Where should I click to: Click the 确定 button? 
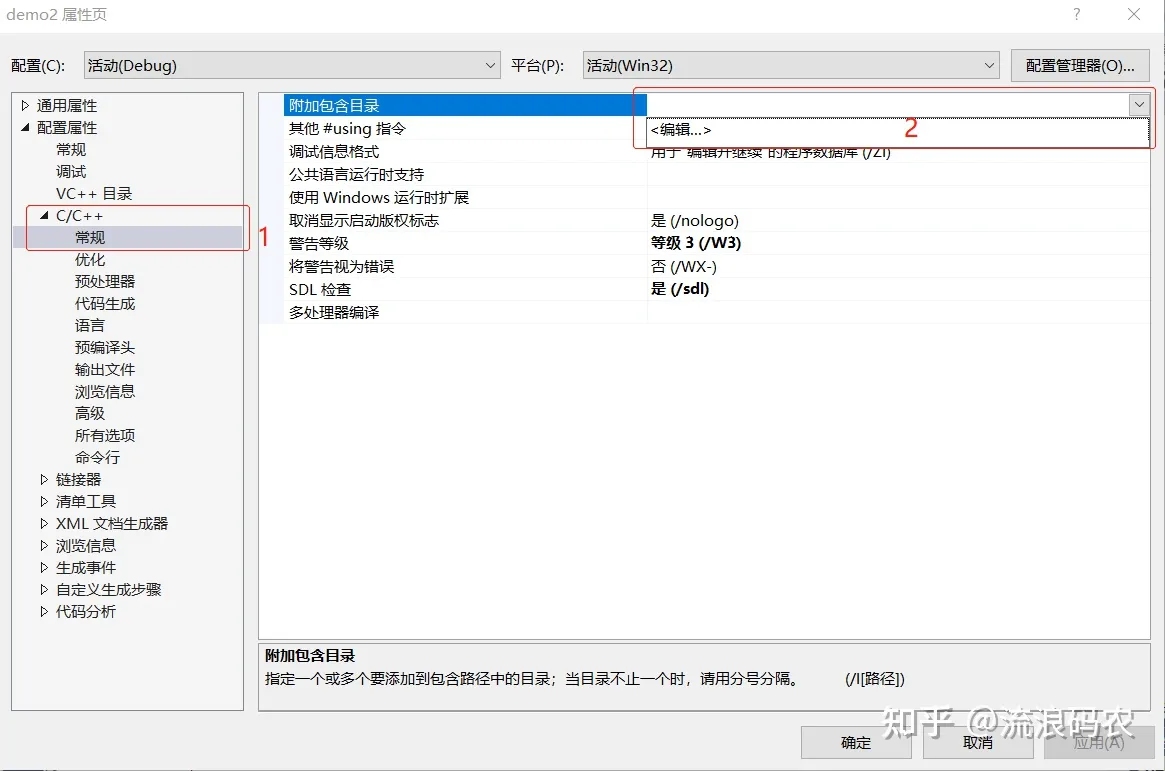pos(855,742)
